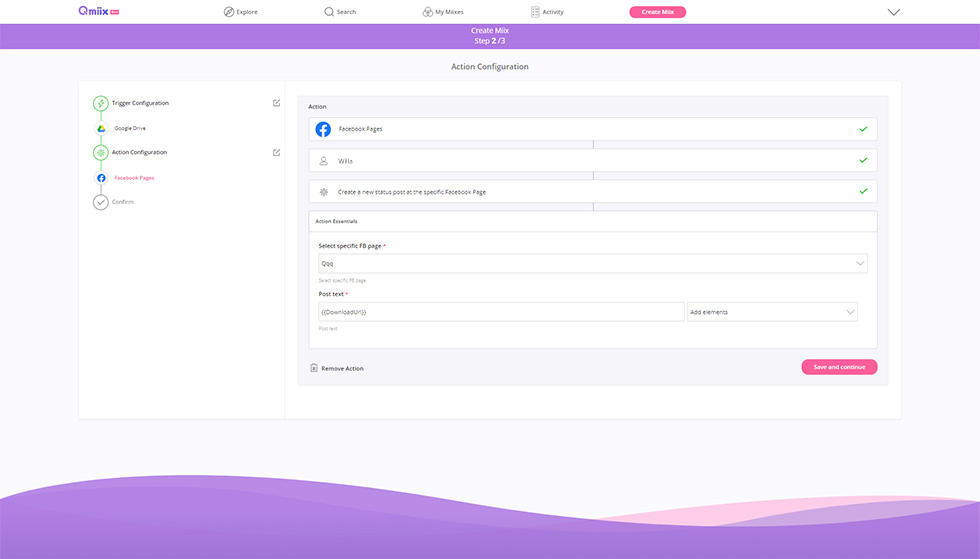Click the Trigger Configuration lightning step icon
This screenshot has width=980, height=559.
101,103
